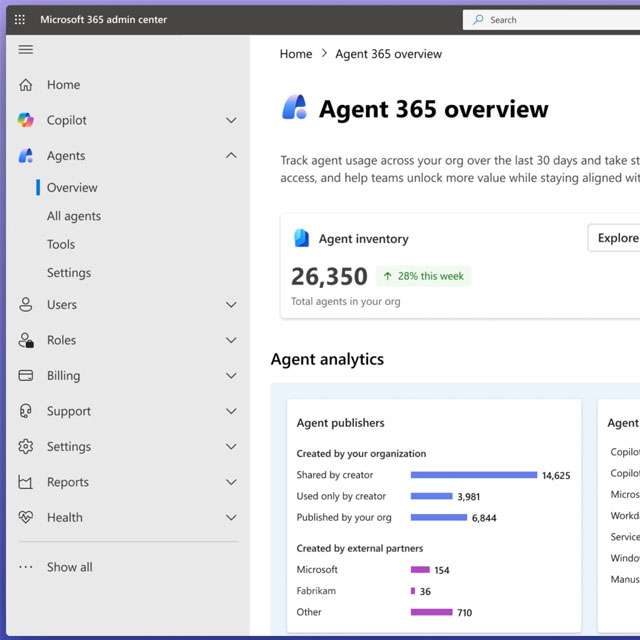Click the purple Other bar
The height and width of the screenshot is (640, 640).
pos(431,612)
